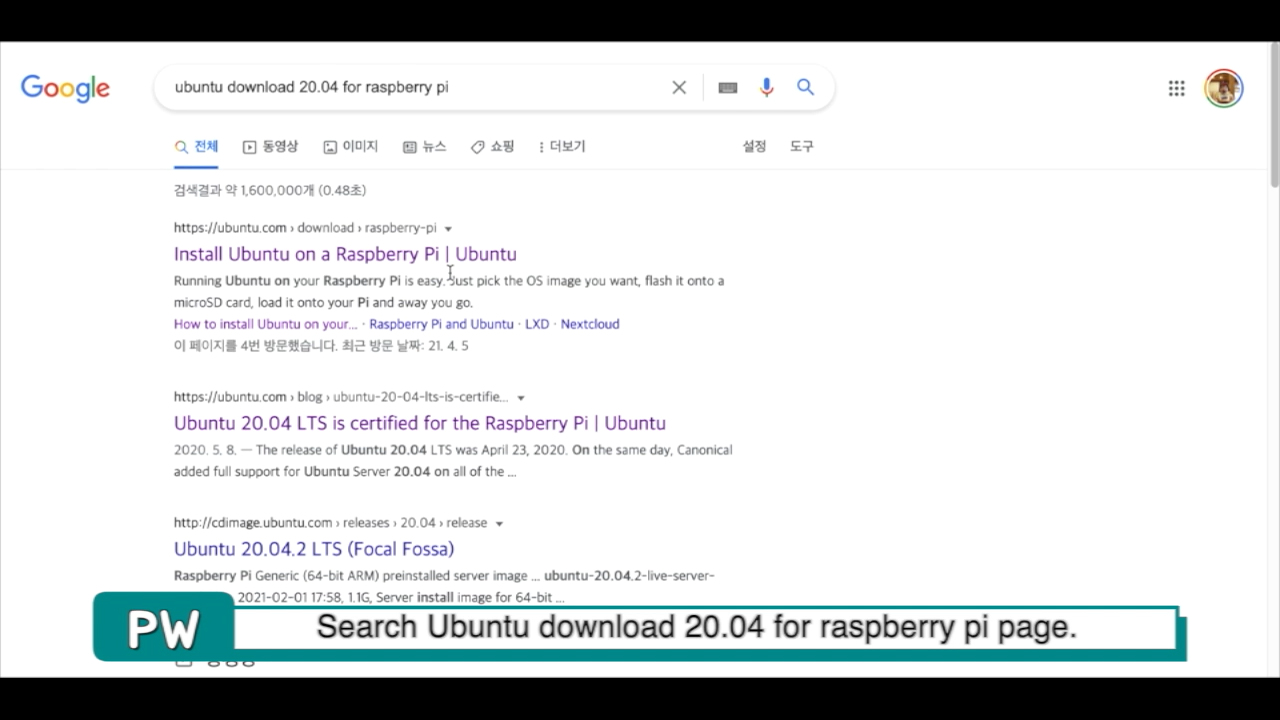Viewport: 1280px width, 720px height.
Task: Open the LXD sitelink
Action: (537, 324)
